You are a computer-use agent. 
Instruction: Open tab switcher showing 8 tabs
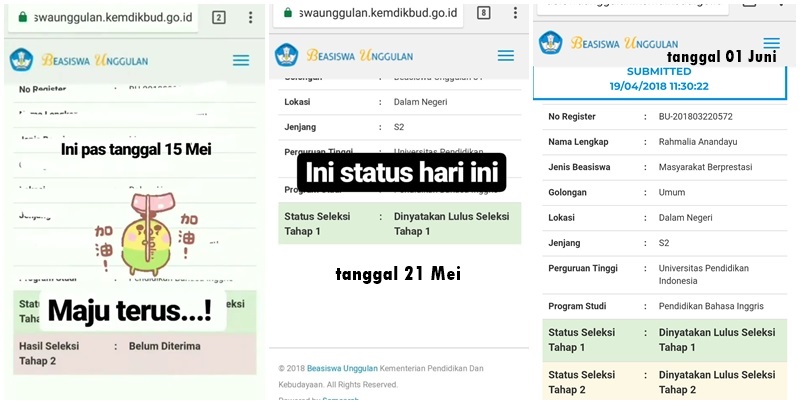[484, 13]
